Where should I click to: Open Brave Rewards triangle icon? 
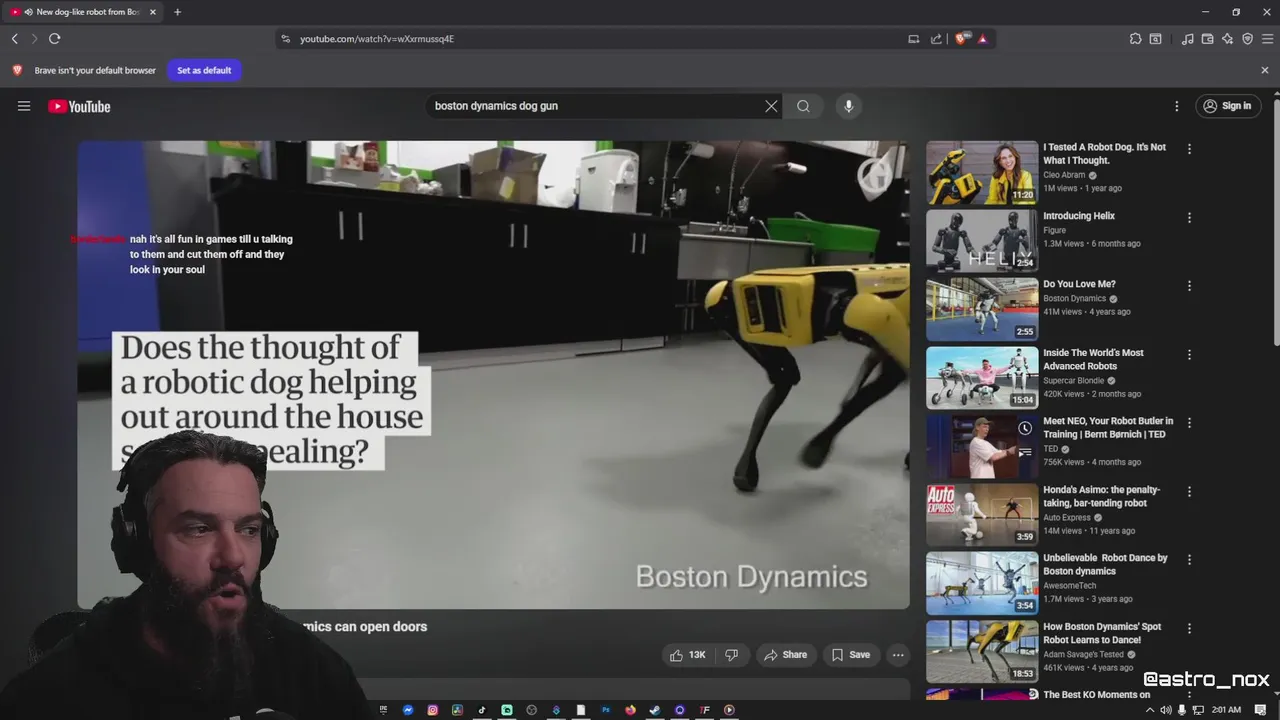pyautogui.click(x=983, y=39)
